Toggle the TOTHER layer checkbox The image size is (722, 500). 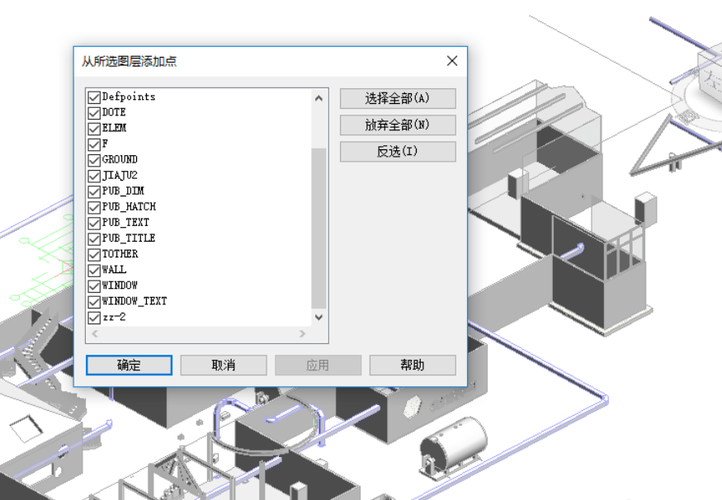[94, 255]
